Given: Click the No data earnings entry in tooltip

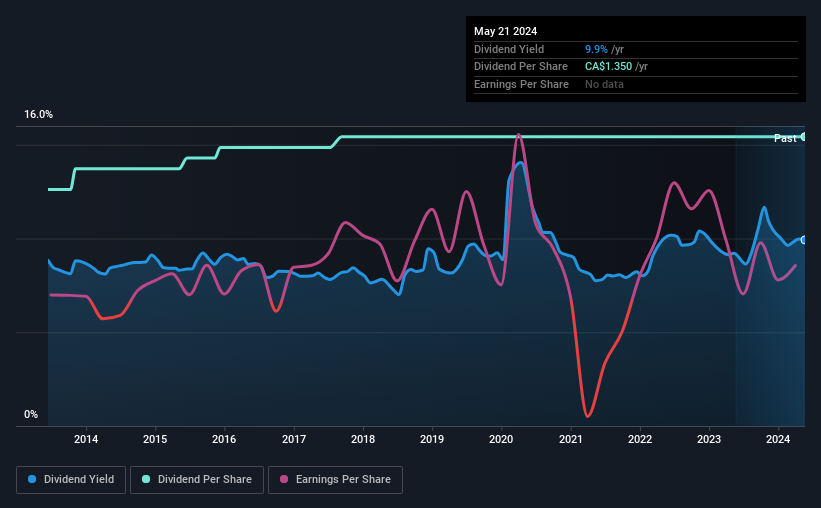Looking at the screenshot, I should 604,84.
